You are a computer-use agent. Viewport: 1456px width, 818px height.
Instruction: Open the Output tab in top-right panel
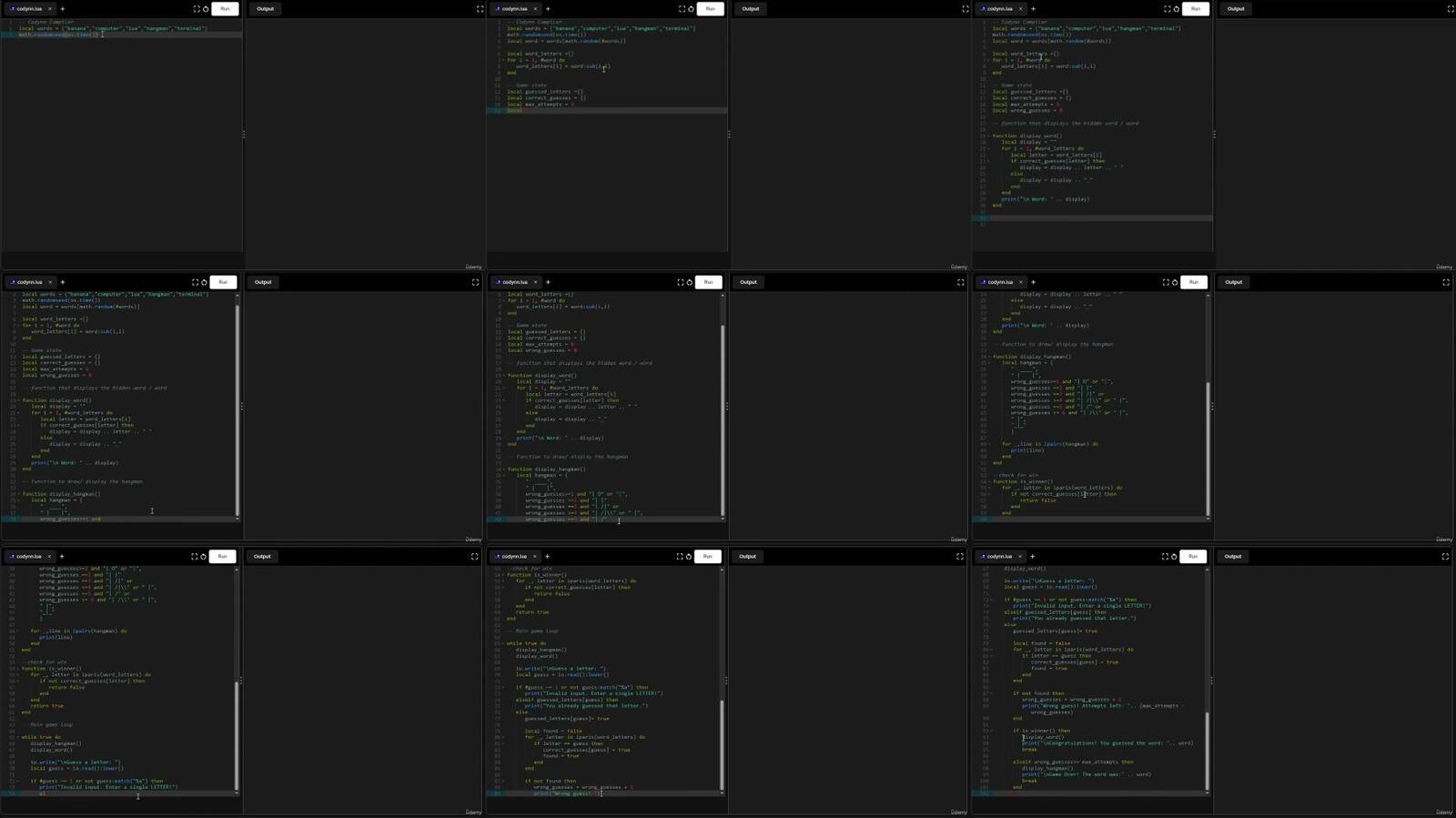[1236, 9]
